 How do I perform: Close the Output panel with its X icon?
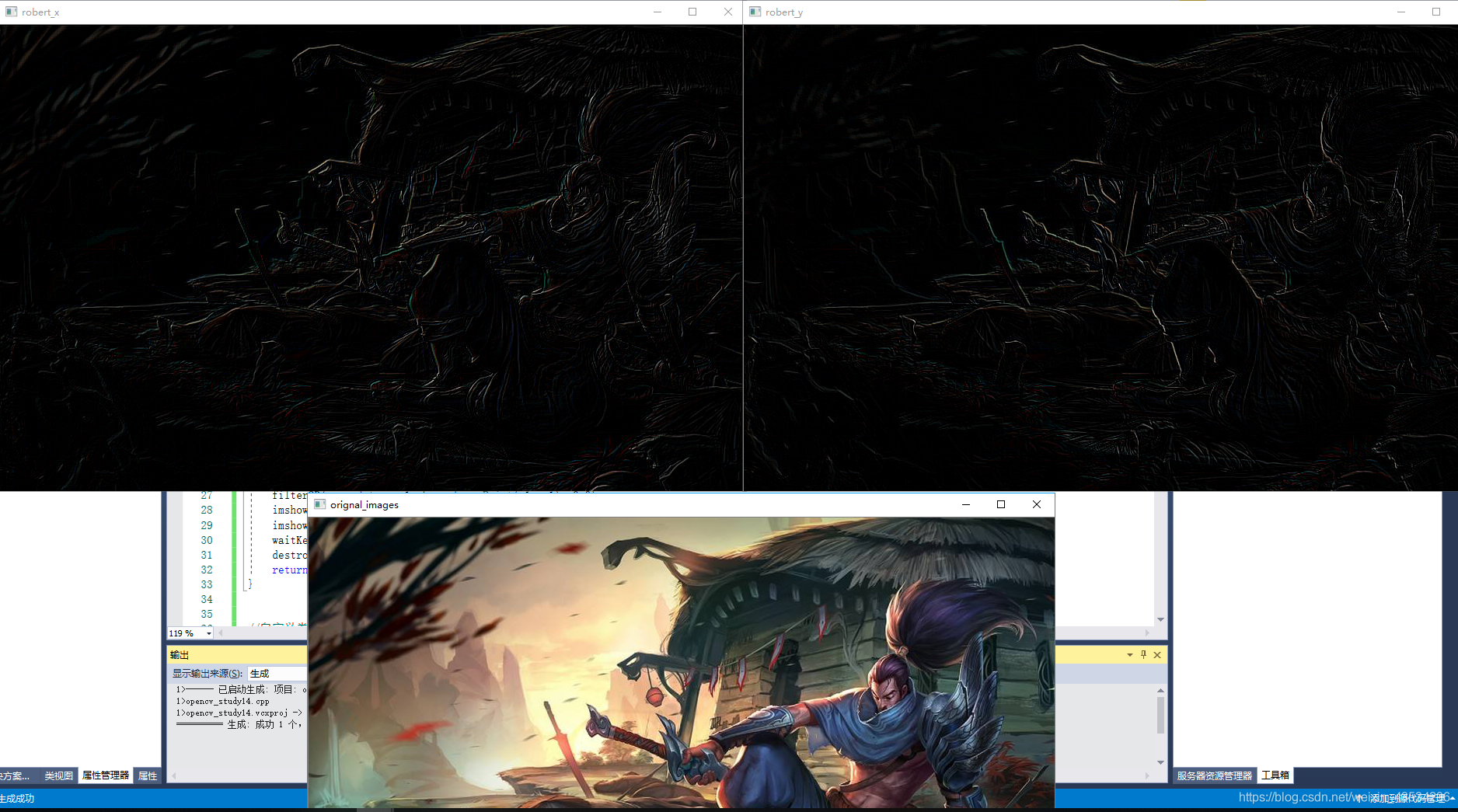click(x=1157, y=655)
